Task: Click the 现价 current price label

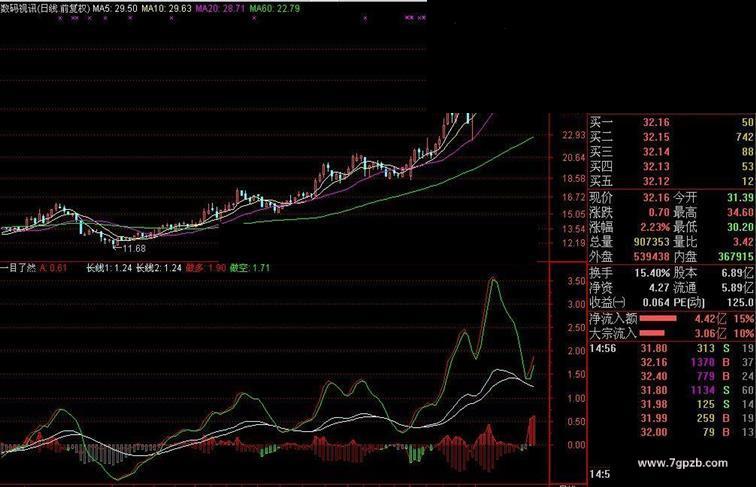Action: click(x=601, y=198)
